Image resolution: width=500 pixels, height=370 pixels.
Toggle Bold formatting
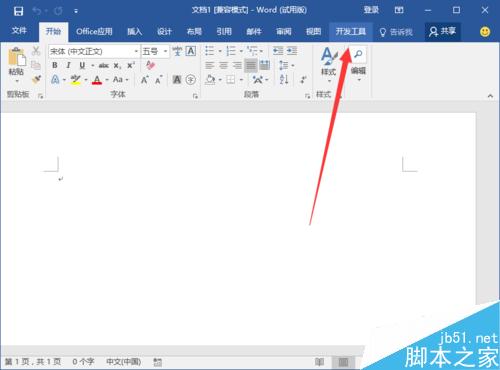click(55, 65)
